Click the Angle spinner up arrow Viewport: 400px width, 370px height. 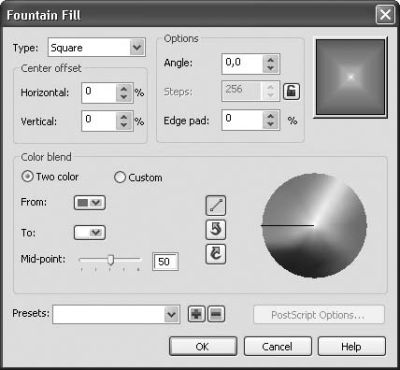[270, 60]
